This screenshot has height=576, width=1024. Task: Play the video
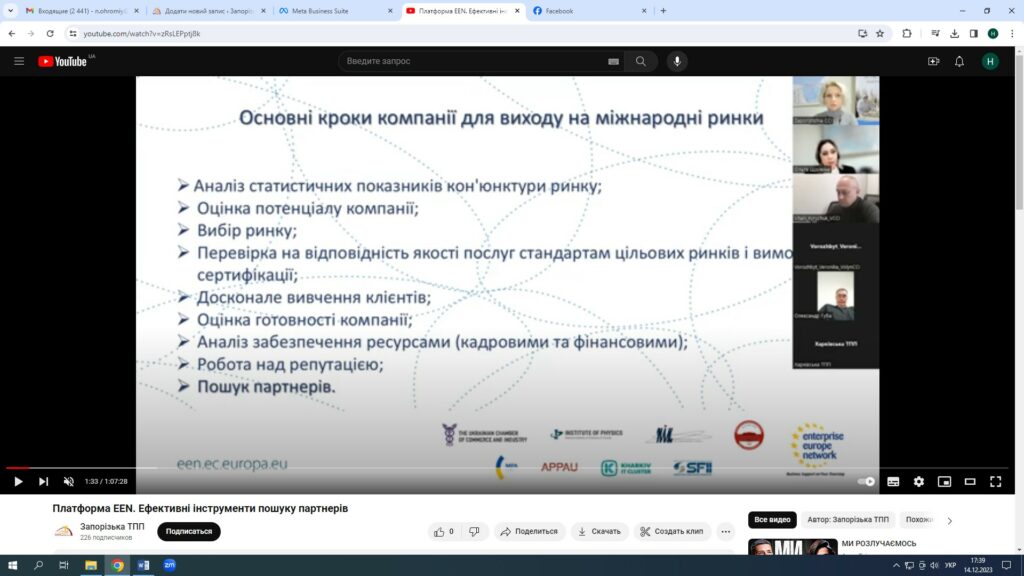click(x=18, y=482)
